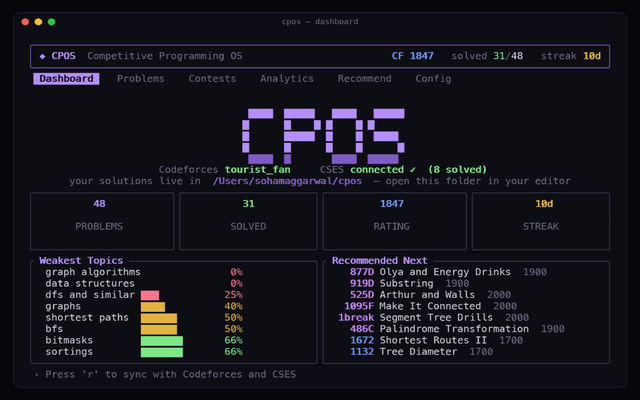Click the sync hint prompt line
Viewport: 640px width, 400px height.
(165, 374)
